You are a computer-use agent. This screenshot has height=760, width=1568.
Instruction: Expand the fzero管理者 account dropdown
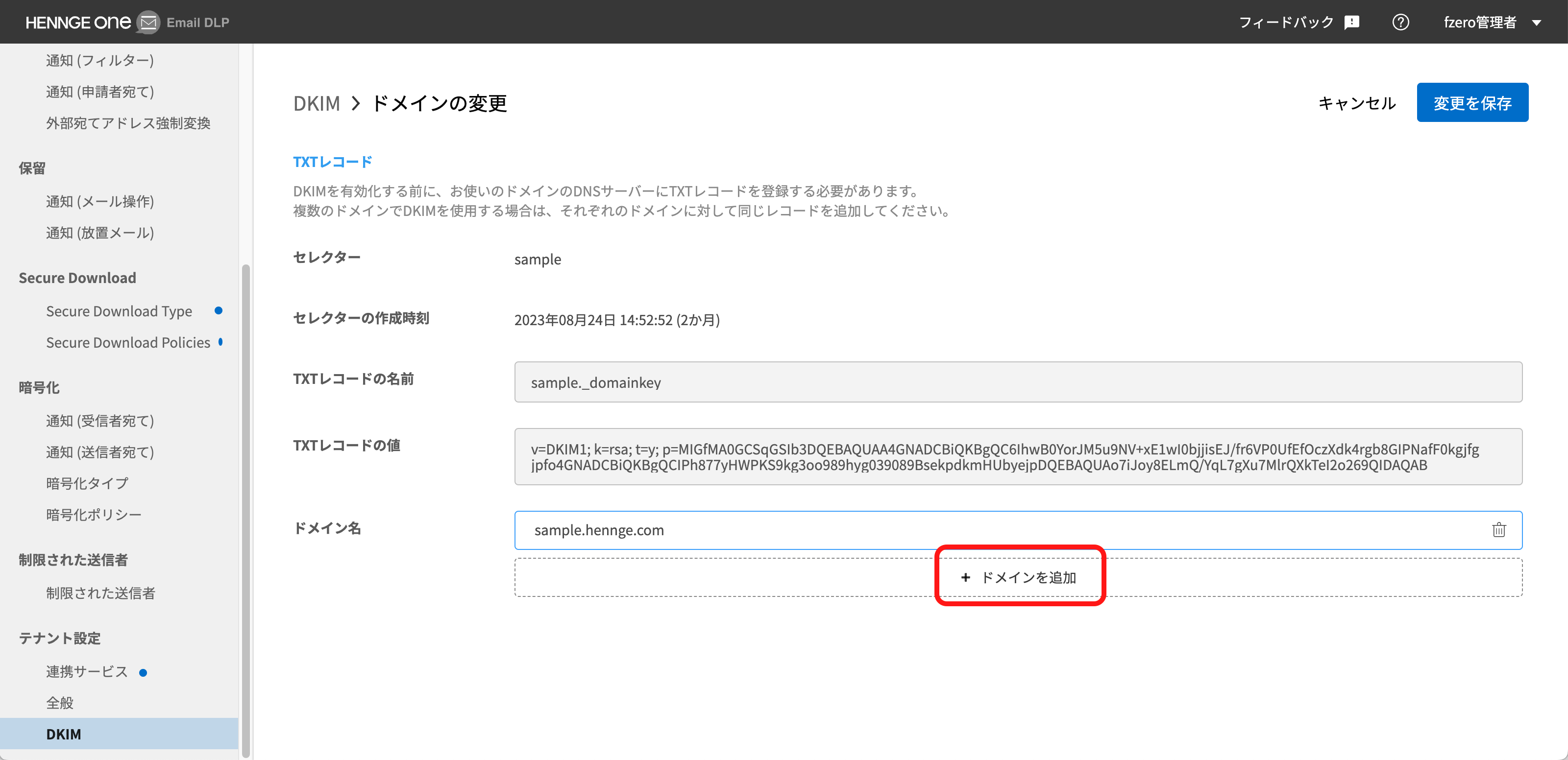pyautogui.click(x=1493, y=23)
